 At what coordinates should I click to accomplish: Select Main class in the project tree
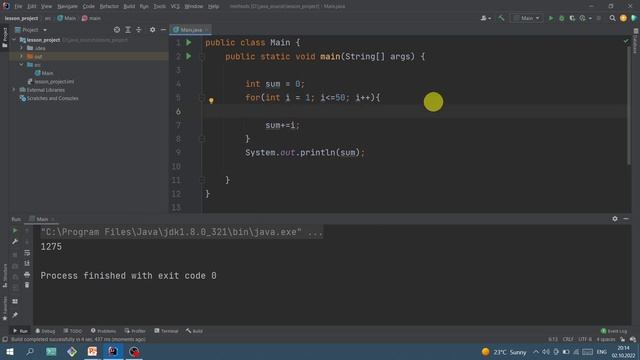[44, 73]
